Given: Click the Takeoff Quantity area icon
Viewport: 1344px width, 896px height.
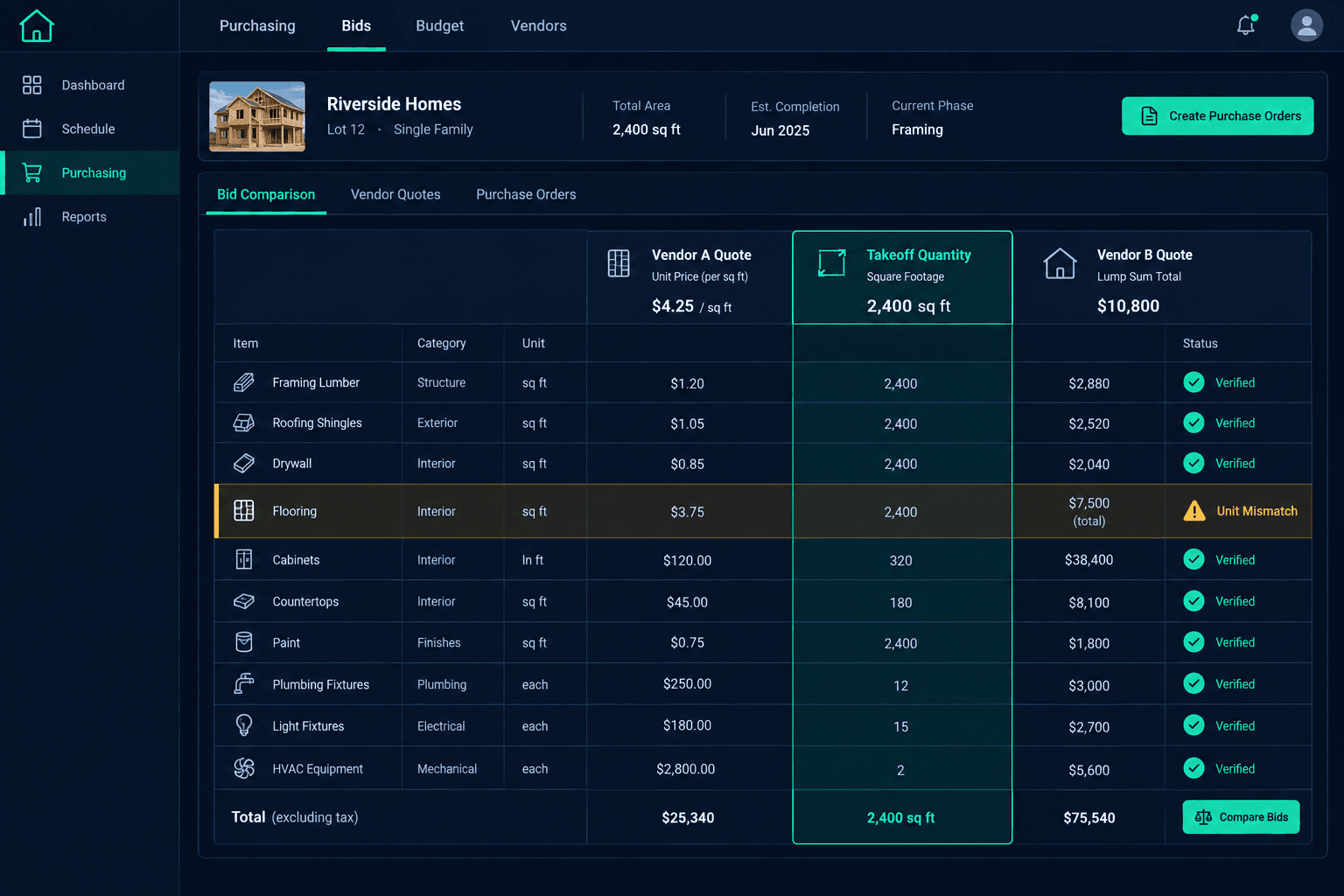Looking at the screenshot, I should click(831, 262).
